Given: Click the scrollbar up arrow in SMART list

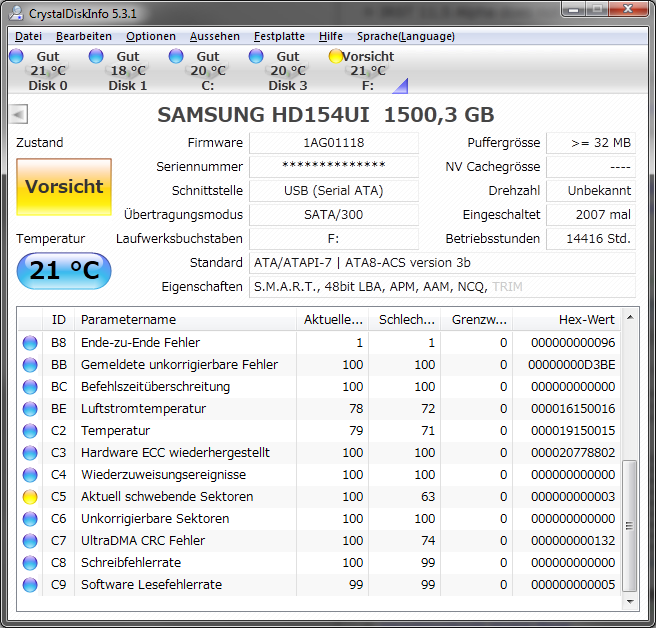Looking at the screenshot, I should click(630, 317).
